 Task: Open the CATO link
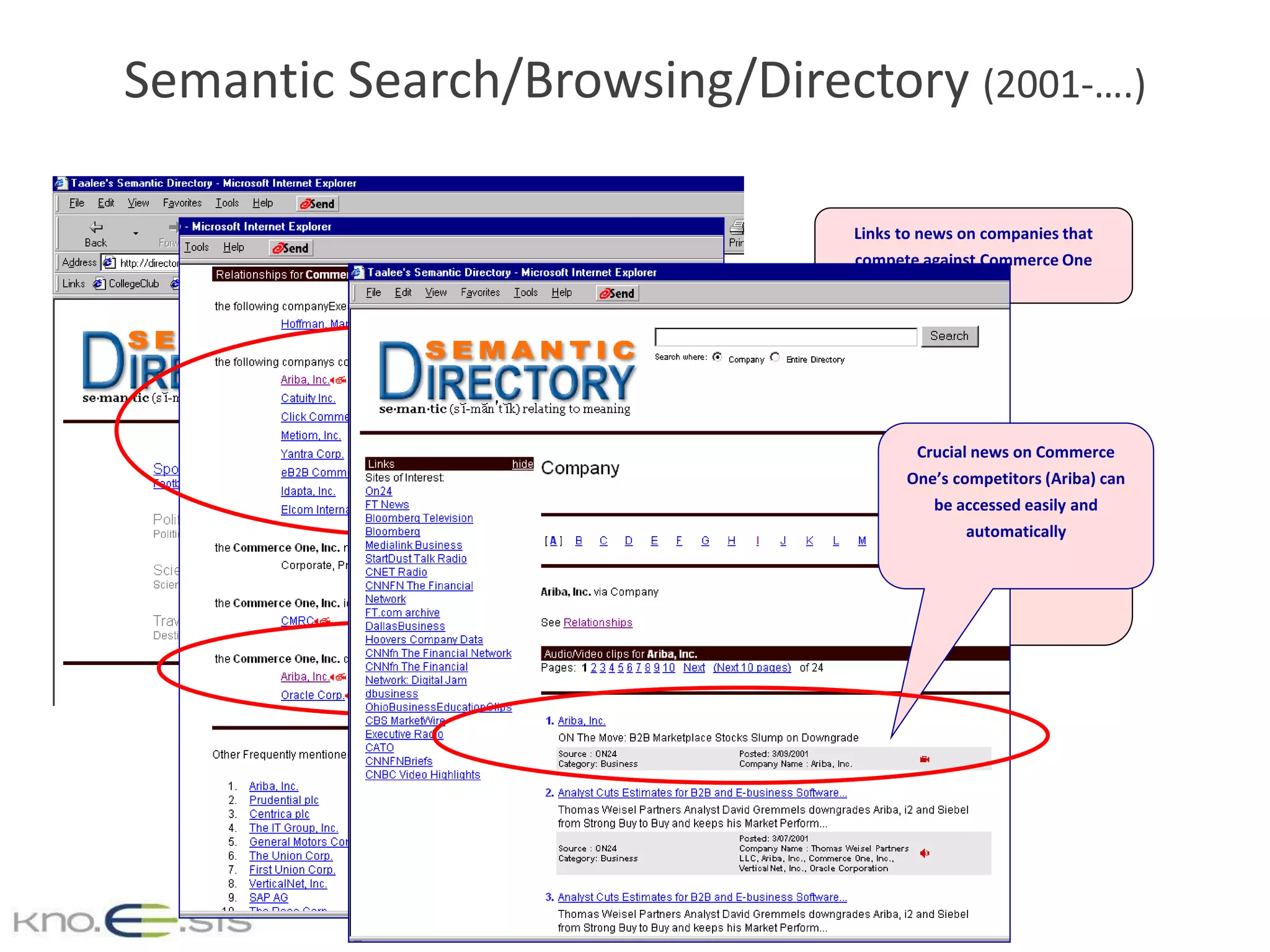(x=380, y=747)
